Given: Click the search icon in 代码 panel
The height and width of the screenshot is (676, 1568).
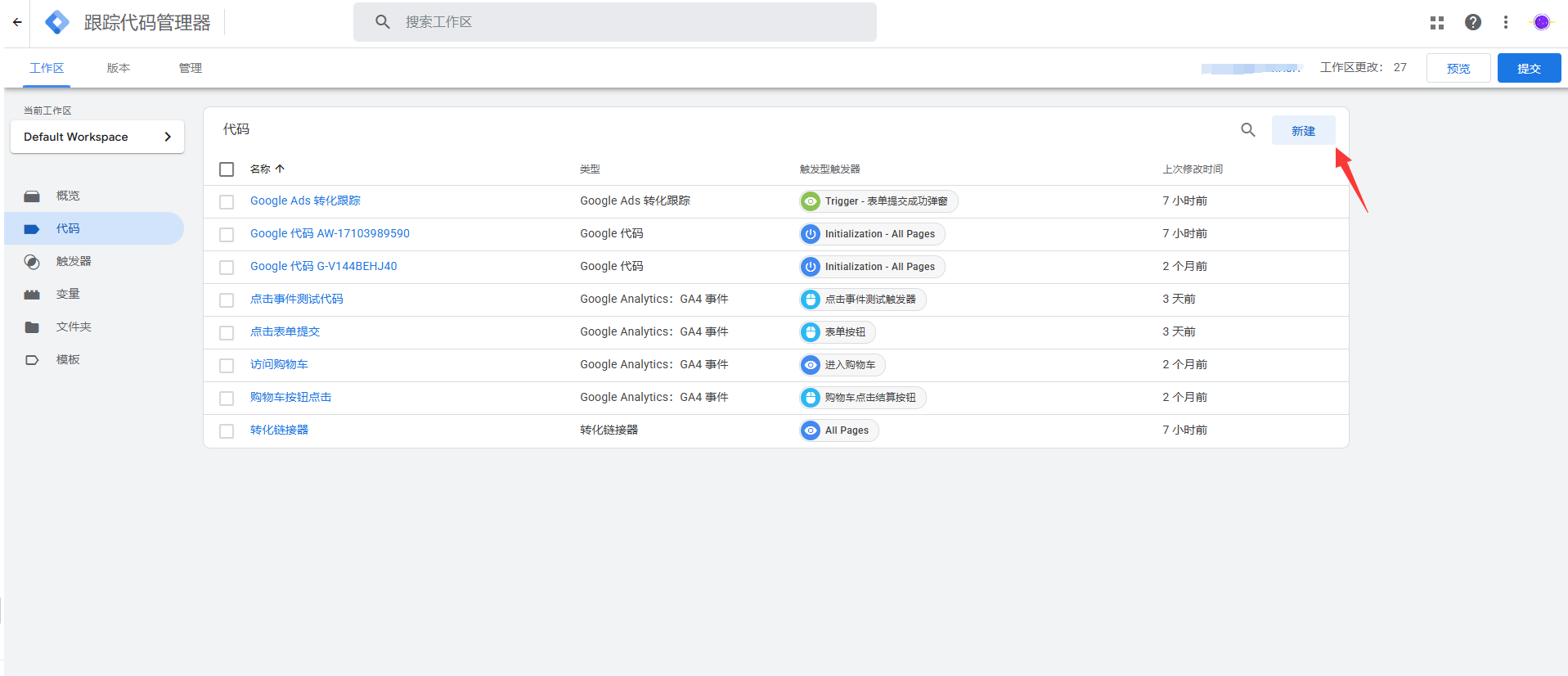Looking at the screenshot, I should point(1247,130).
